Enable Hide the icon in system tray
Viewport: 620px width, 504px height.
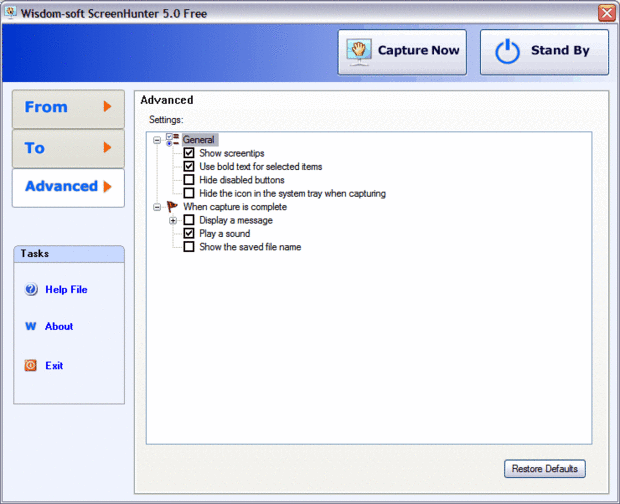(x=189, y=193)
